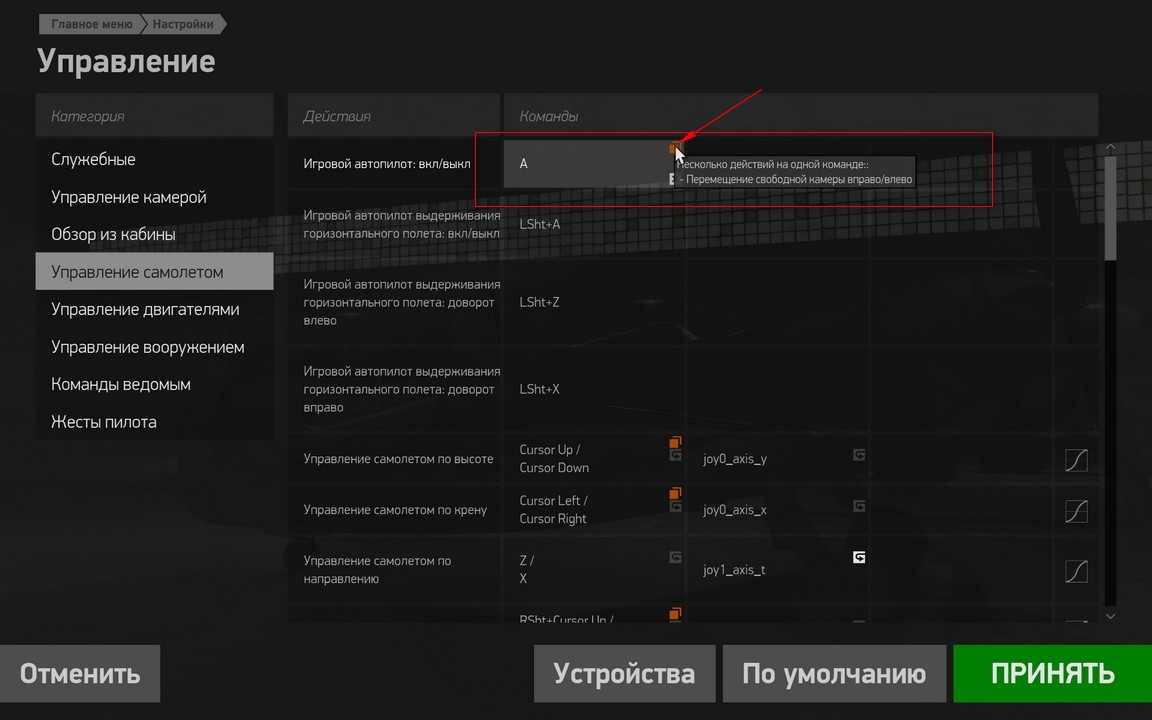1152x720 pixels.
Task: Open the Устройства devices button
Action: pos(624,674)
